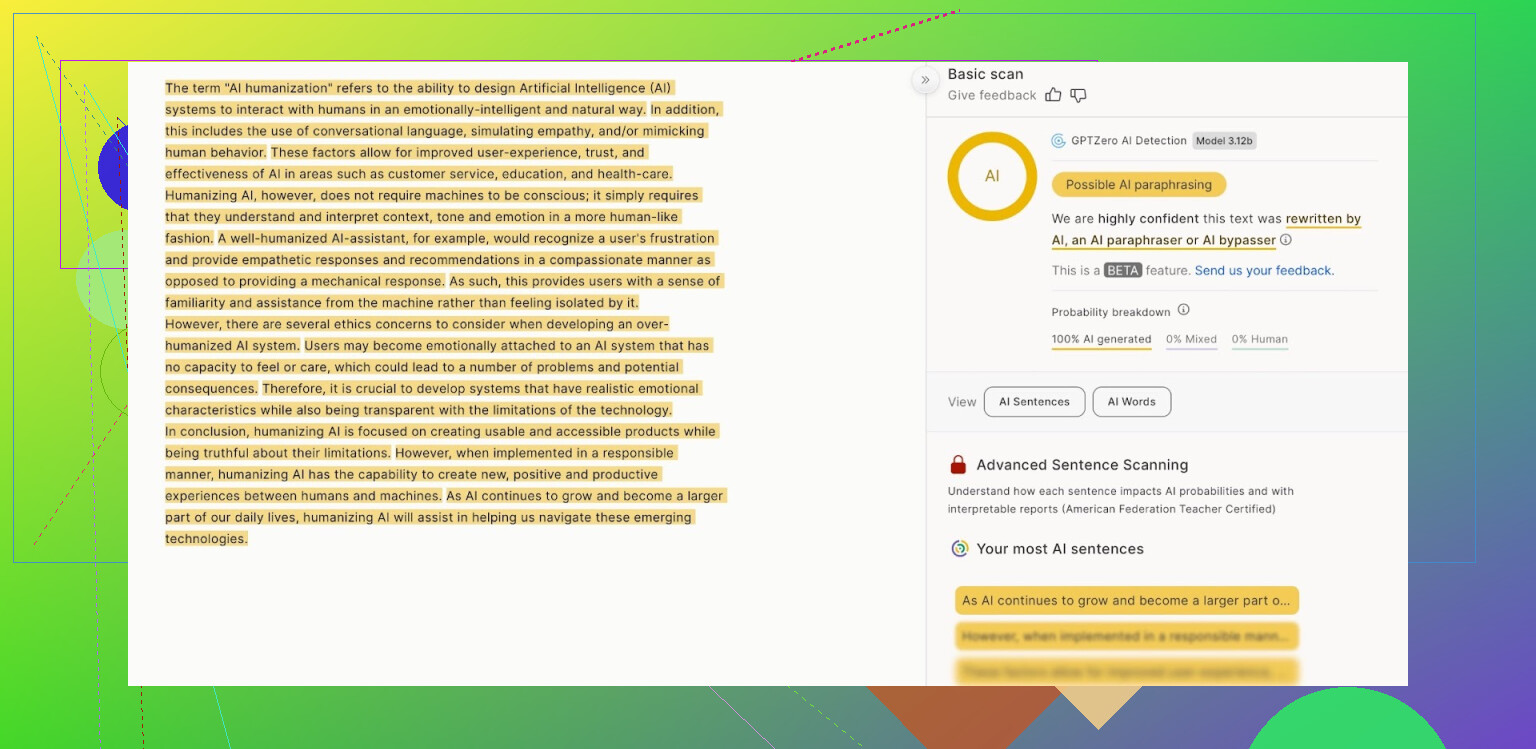Open the Send us your feedback link
1536x749 pixels.
pyautogui.click(x=1264, y=271)
